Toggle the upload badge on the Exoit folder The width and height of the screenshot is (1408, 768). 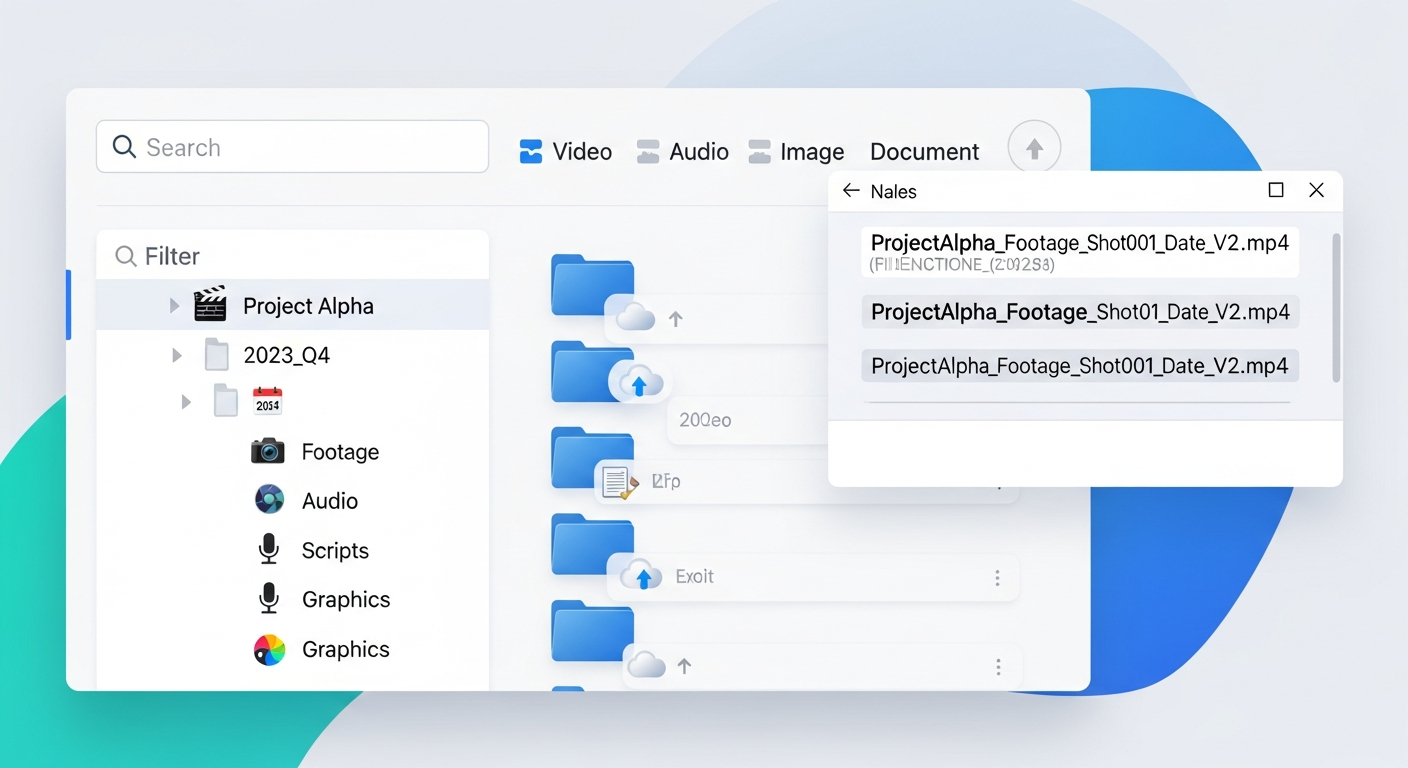coord(641,576)
